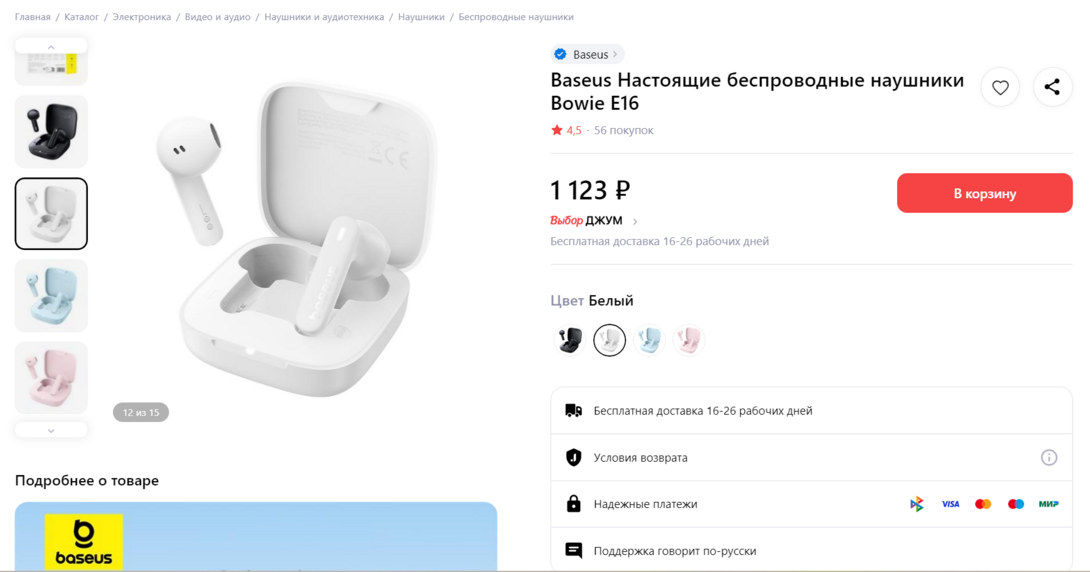Select the white color variant
Viewport: 1090px width, 572px height.
coord(609,340)
